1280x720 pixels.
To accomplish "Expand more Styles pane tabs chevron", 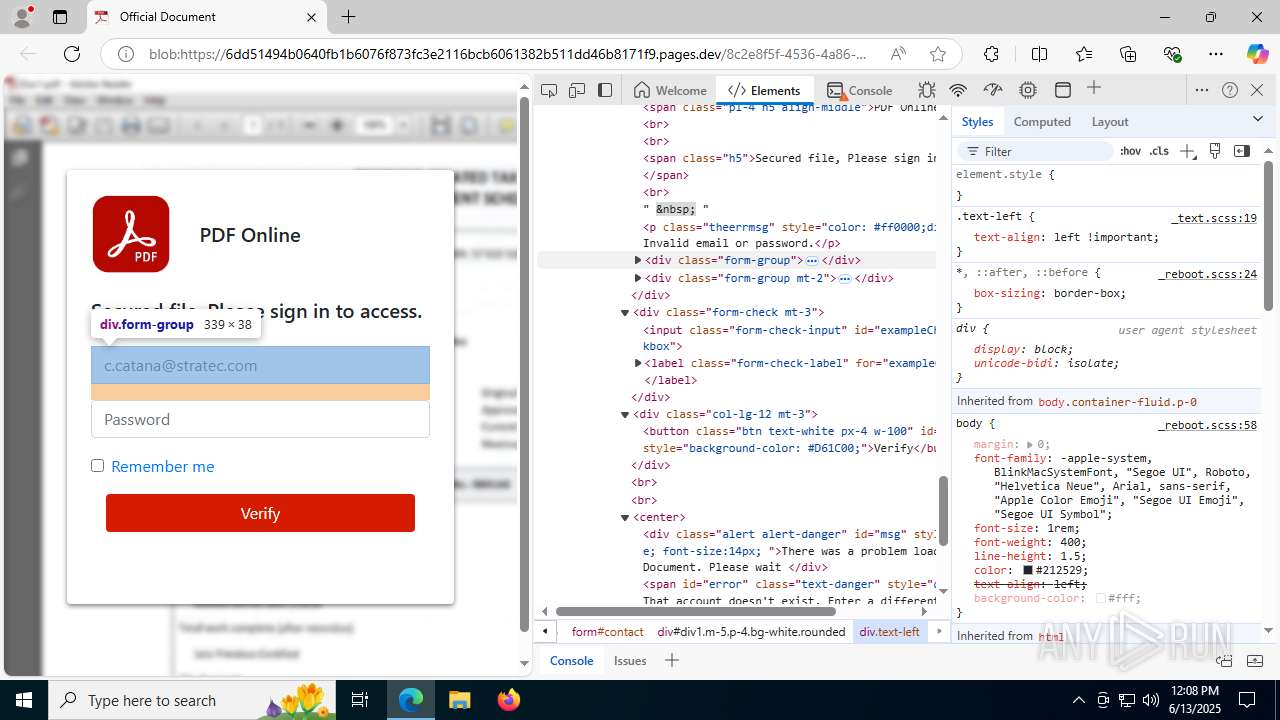I will tap(1258, 119).
